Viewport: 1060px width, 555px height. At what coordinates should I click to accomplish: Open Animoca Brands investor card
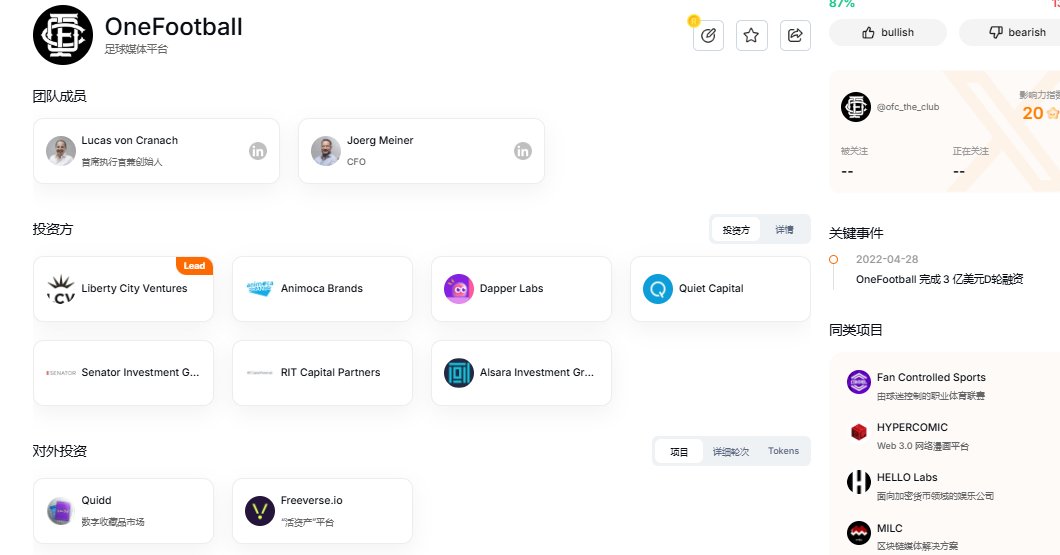322,289
